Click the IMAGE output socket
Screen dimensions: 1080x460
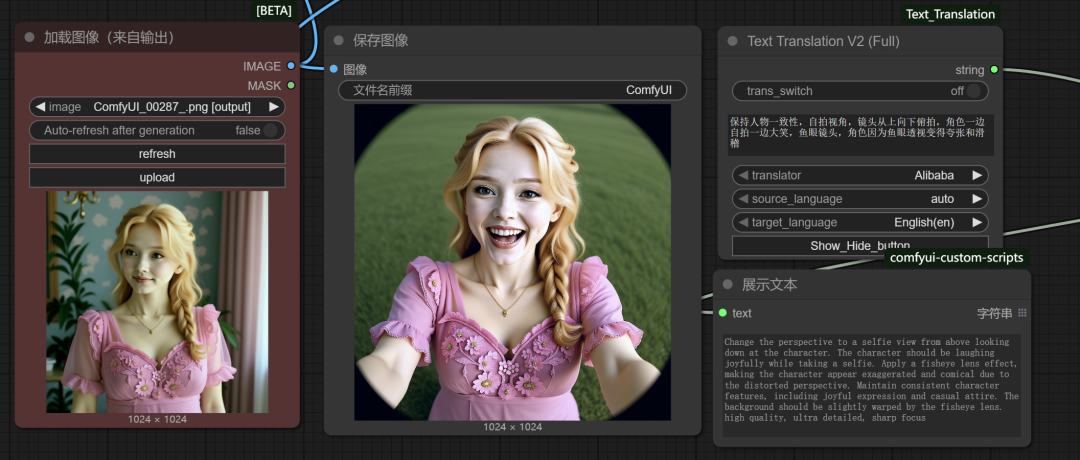click(x=291, y=66)
